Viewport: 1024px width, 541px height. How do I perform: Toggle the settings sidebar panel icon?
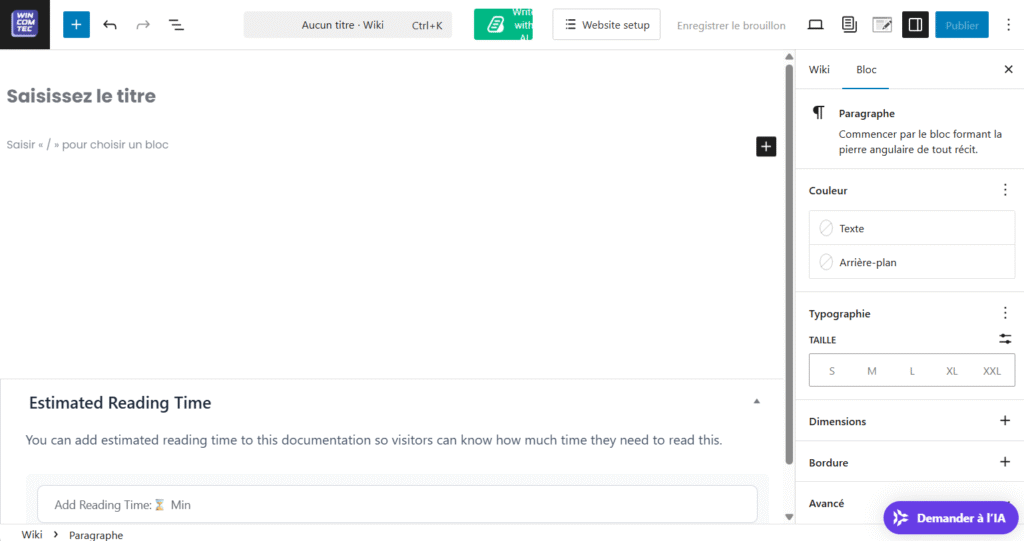[x=915, y=25]
